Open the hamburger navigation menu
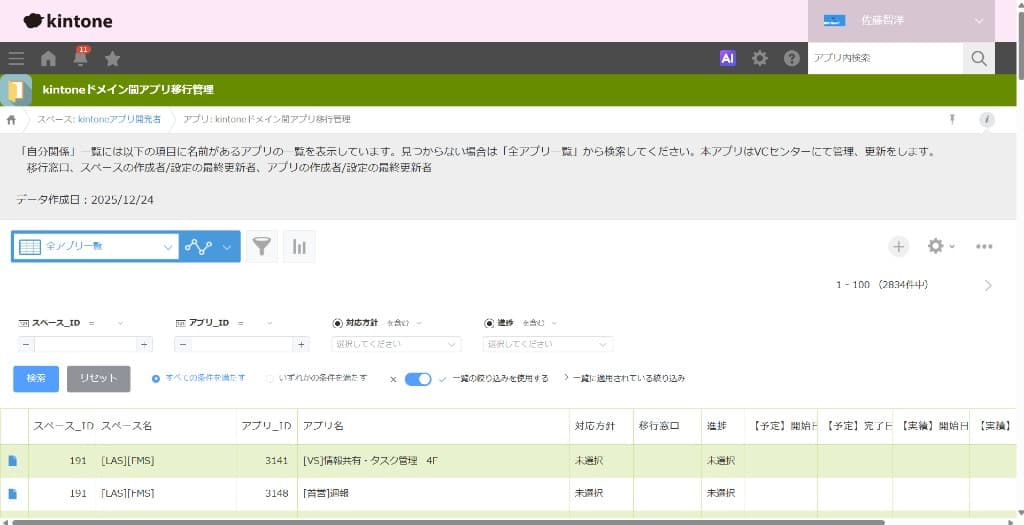The image size is (1024, 525). click(16, 58)
